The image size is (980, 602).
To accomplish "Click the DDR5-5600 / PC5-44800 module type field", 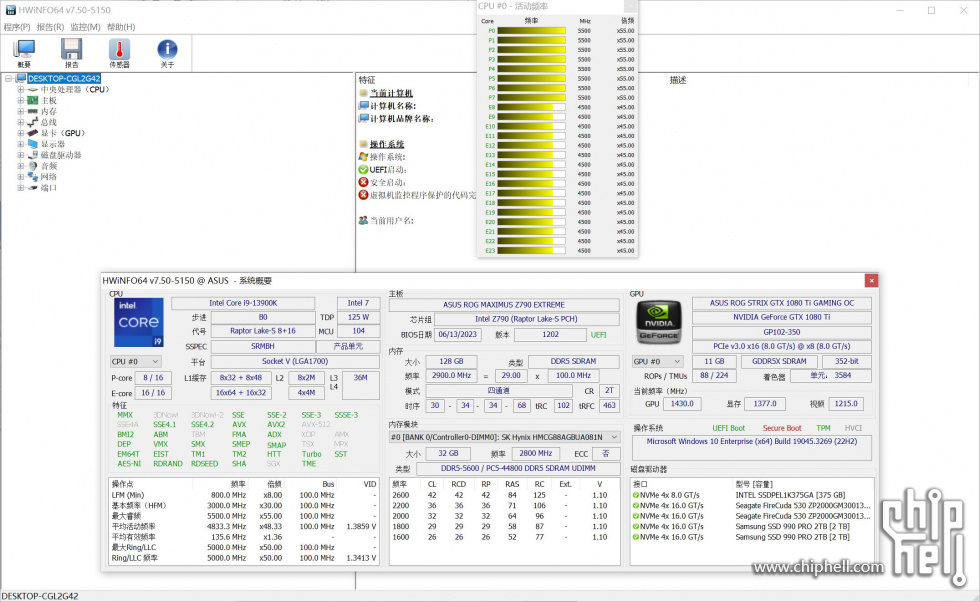I will point(518,468).
